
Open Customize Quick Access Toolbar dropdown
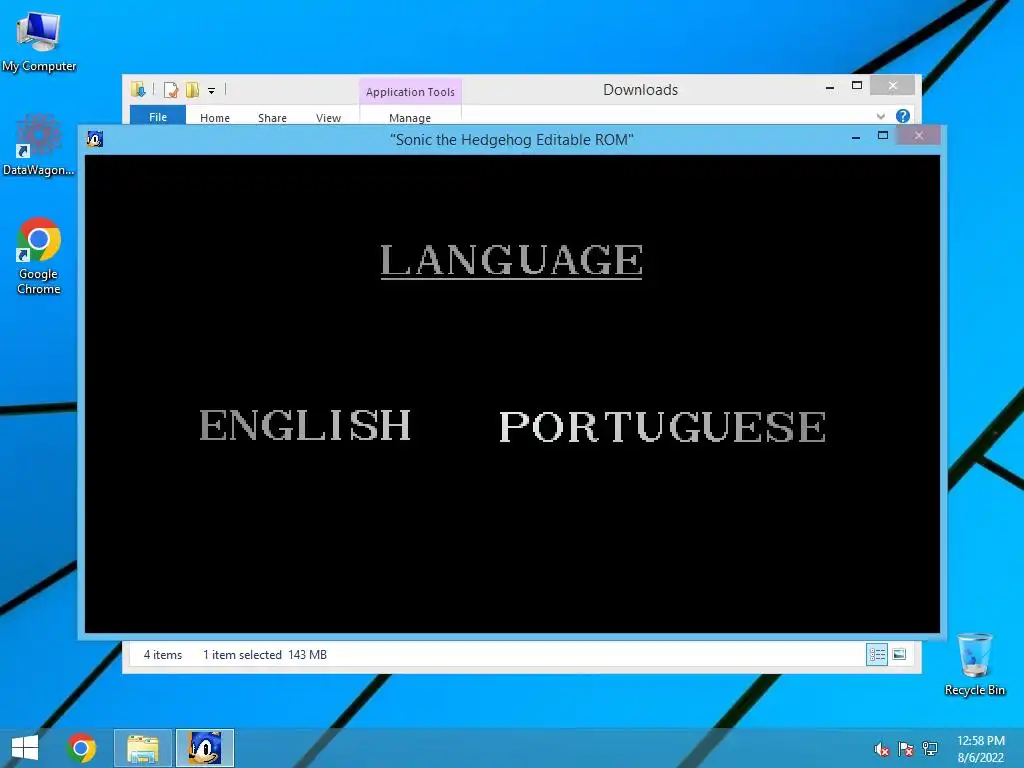point(212,91)
